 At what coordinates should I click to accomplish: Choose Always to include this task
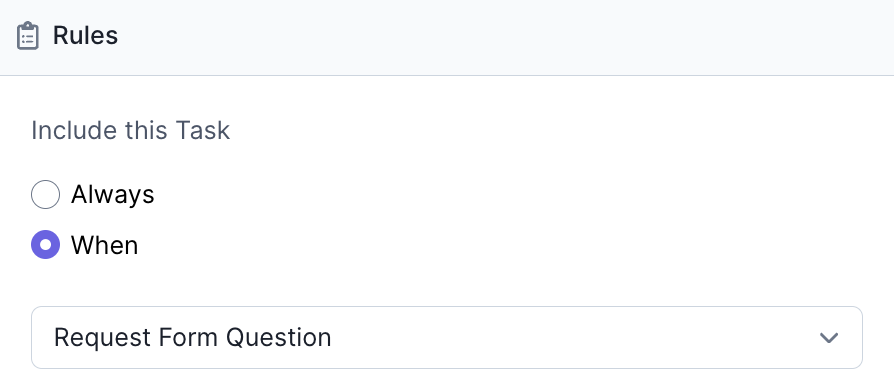(x=46, y=195)
